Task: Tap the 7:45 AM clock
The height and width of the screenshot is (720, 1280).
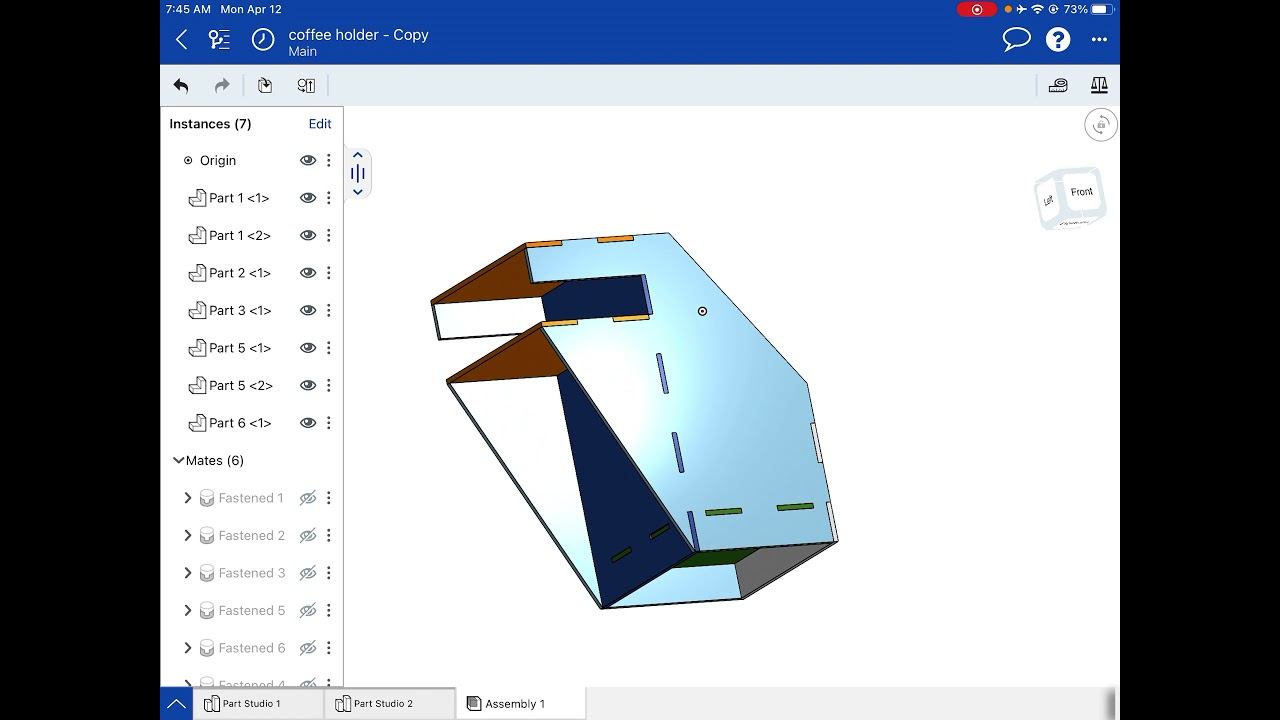Action: coord(188,9)
